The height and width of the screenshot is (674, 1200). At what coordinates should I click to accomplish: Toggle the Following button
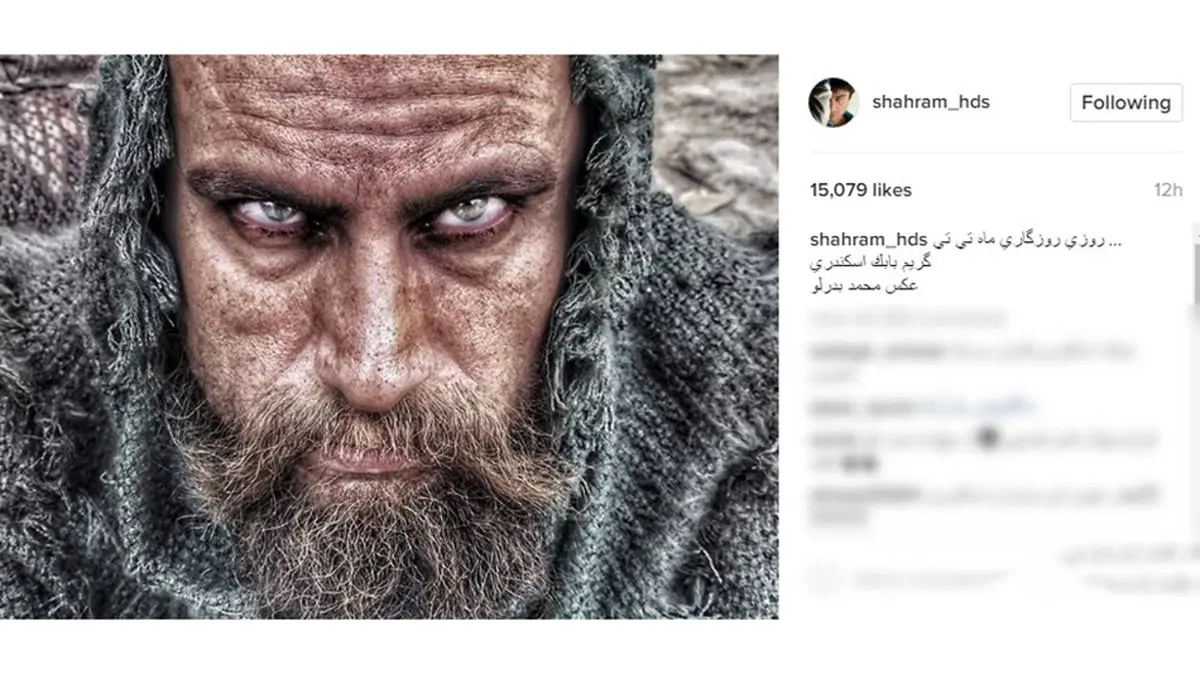(1125, 103)
